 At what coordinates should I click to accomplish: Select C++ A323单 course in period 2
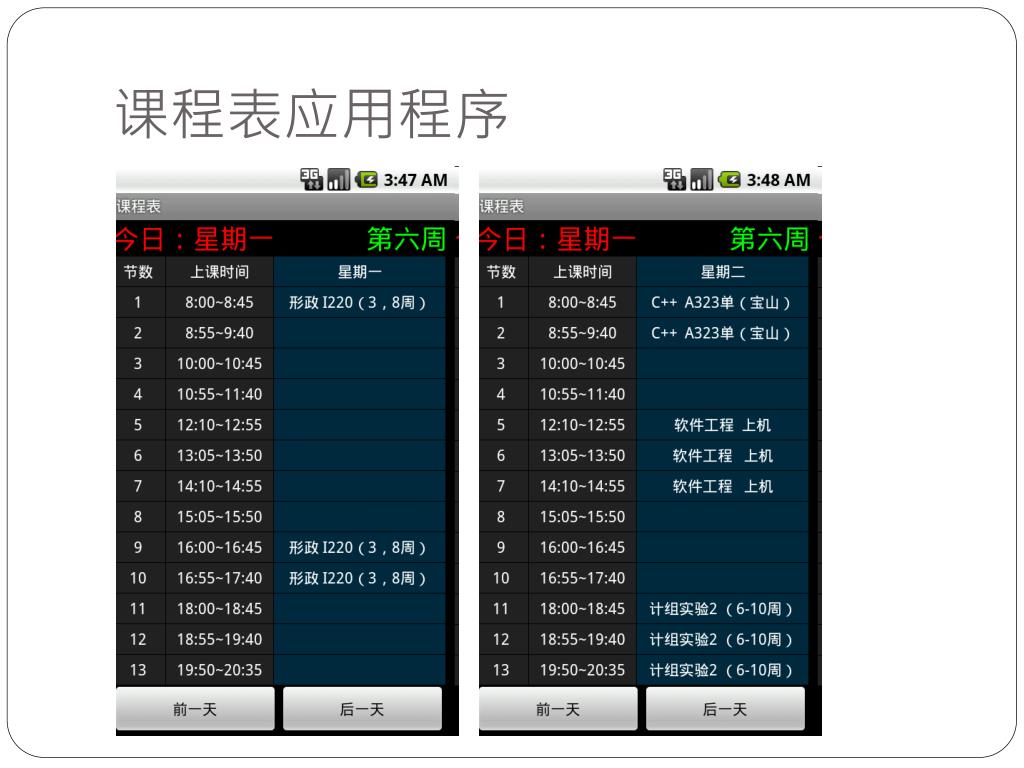click(x=723, y=333)
